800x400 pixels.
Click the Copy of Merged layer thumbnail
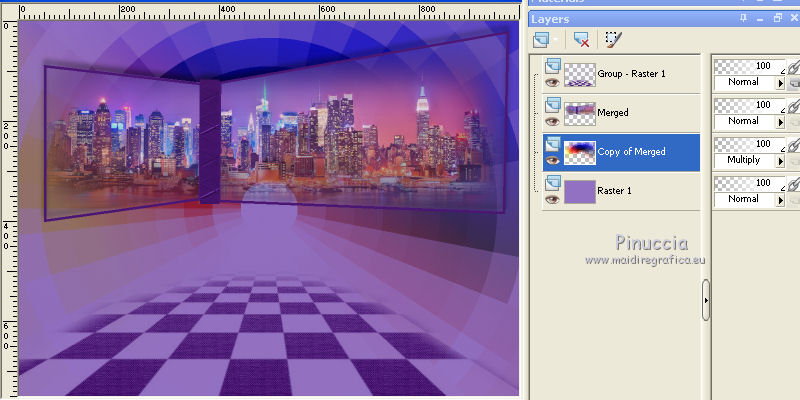tap(580, 153)
